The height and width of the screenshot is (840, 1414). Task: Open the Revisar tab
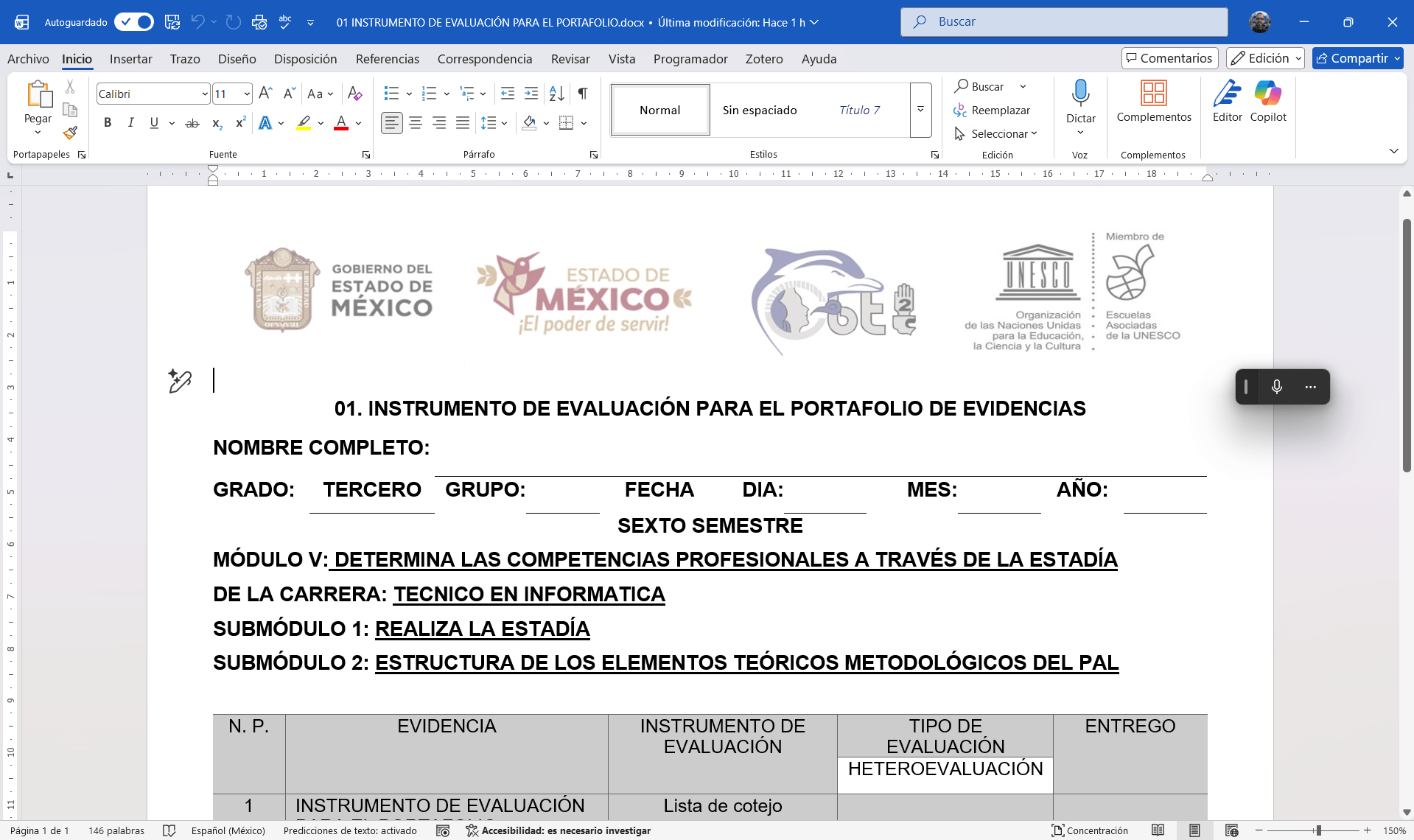(x=570, y=59)
